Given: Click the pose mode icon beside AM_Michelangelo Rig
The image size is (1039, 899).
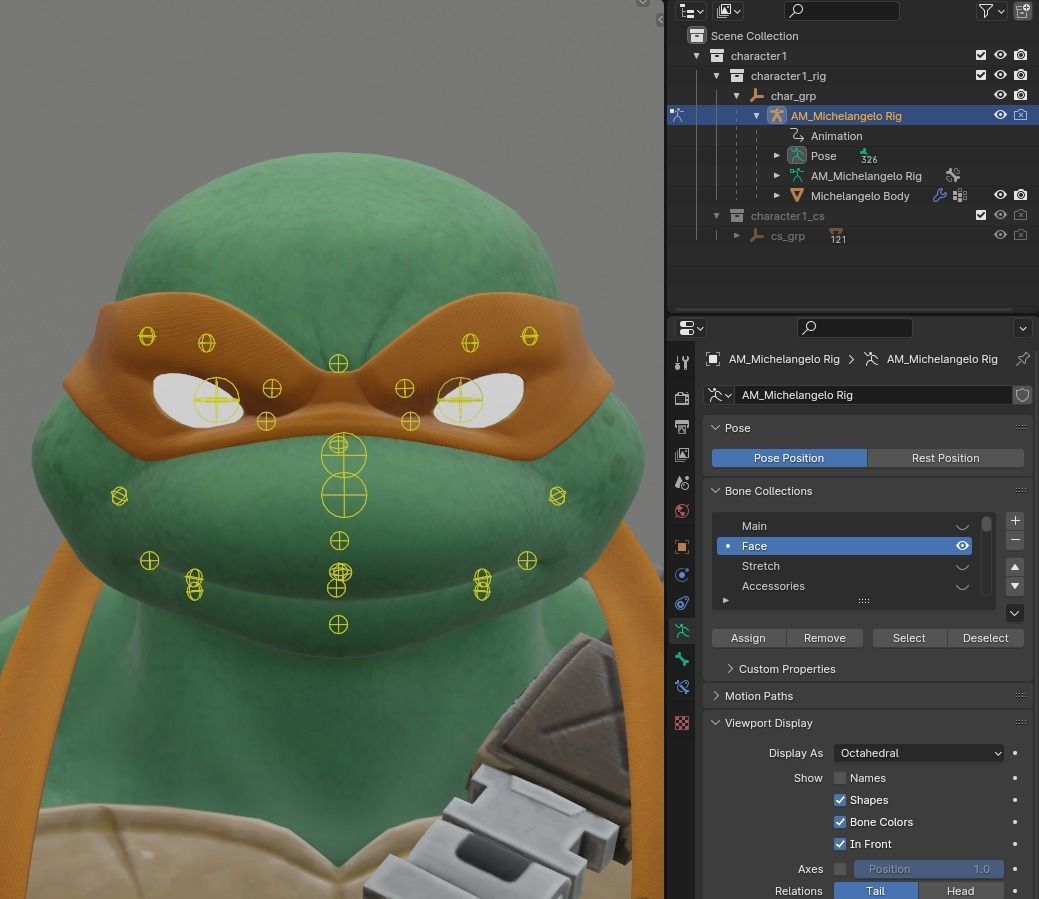Looking at the screenshot, I should tap(677, 115).
